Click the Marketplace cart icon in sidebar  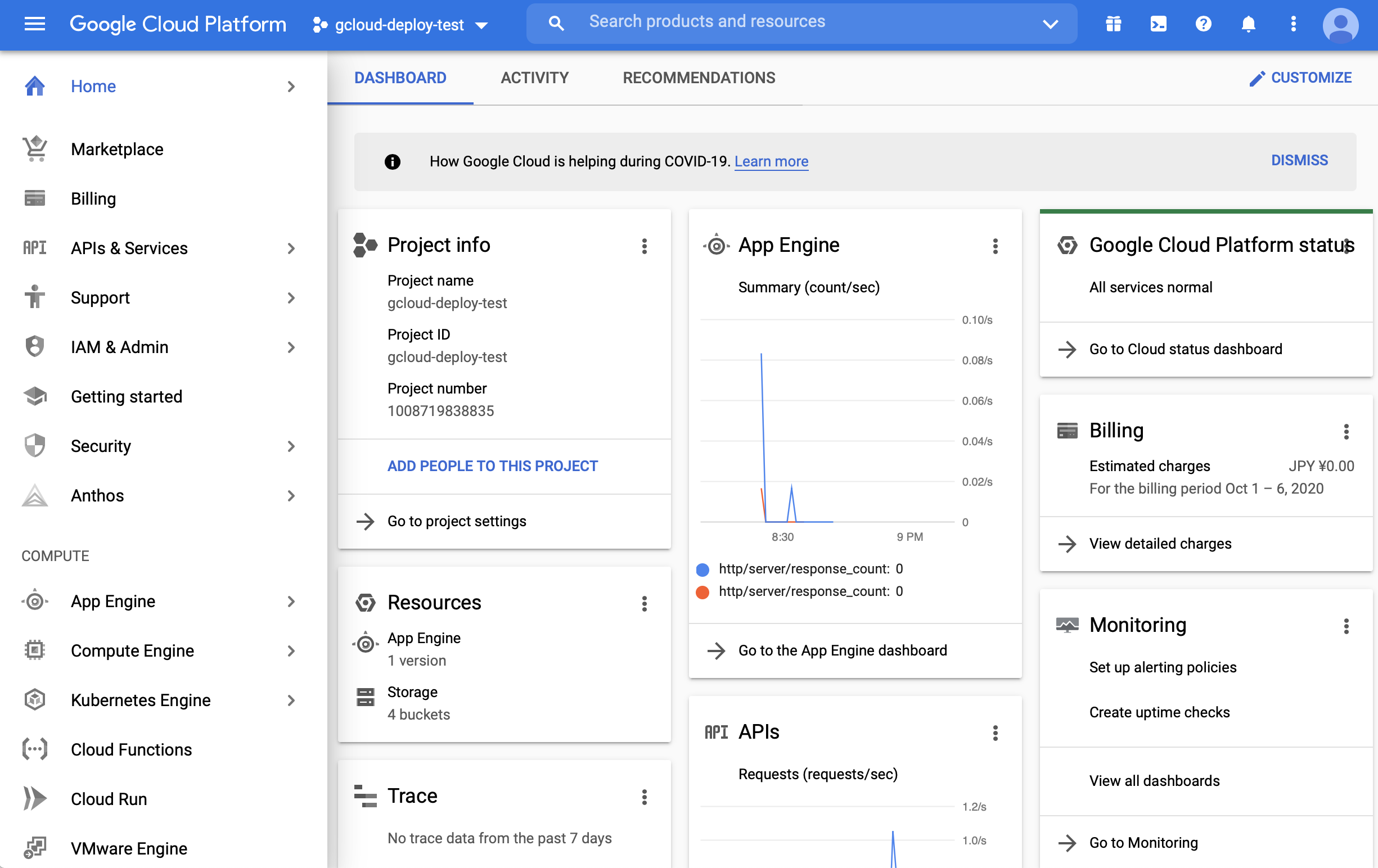tap(35, 149)
